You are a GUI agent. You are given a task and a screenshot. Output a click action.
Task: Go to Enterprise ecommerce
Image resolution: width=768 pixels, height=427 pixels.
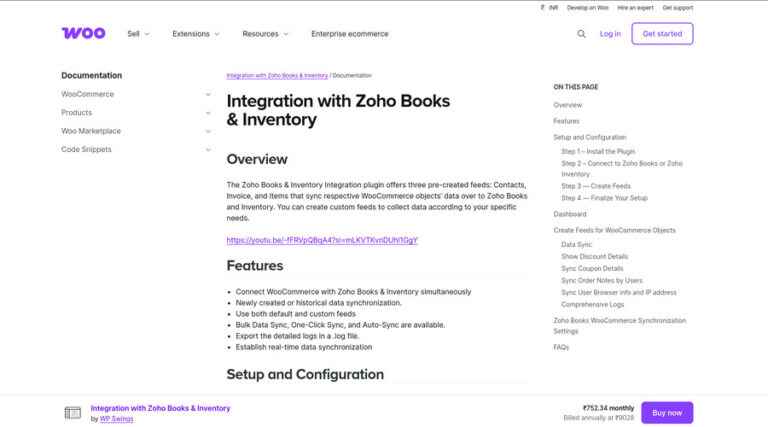pos(350,34)
